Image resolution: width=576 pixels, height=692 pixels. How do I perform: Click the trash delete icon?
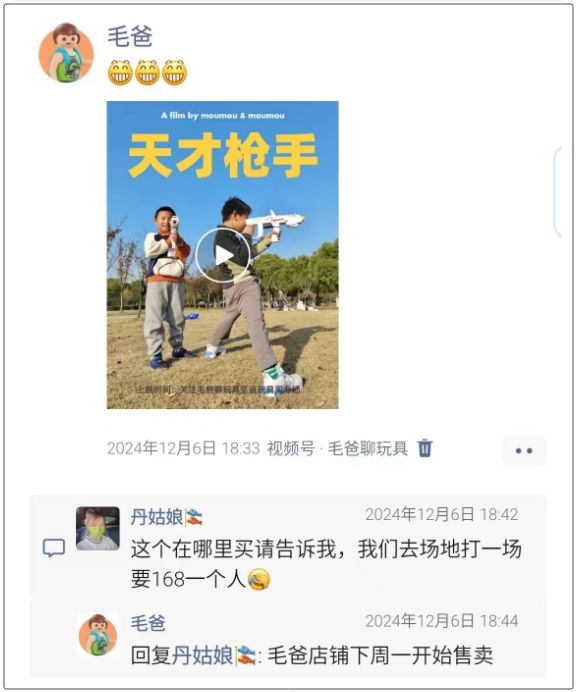point(425,448)
